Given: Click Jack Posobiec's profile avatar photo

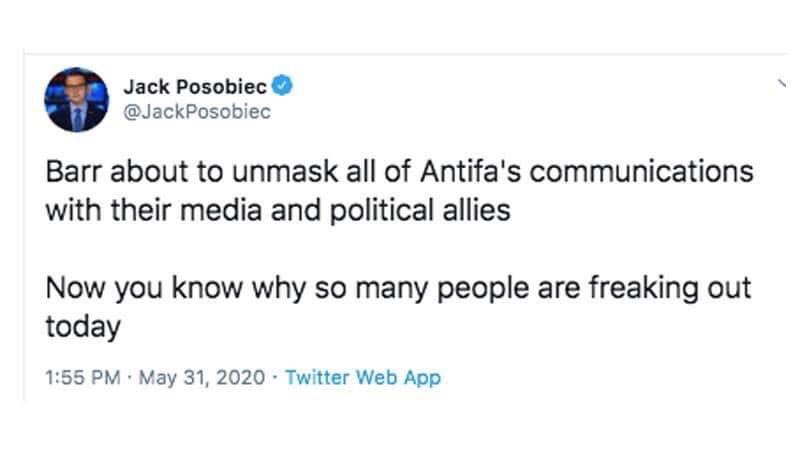Looking at the screenshot, I should tap(76, 100).
